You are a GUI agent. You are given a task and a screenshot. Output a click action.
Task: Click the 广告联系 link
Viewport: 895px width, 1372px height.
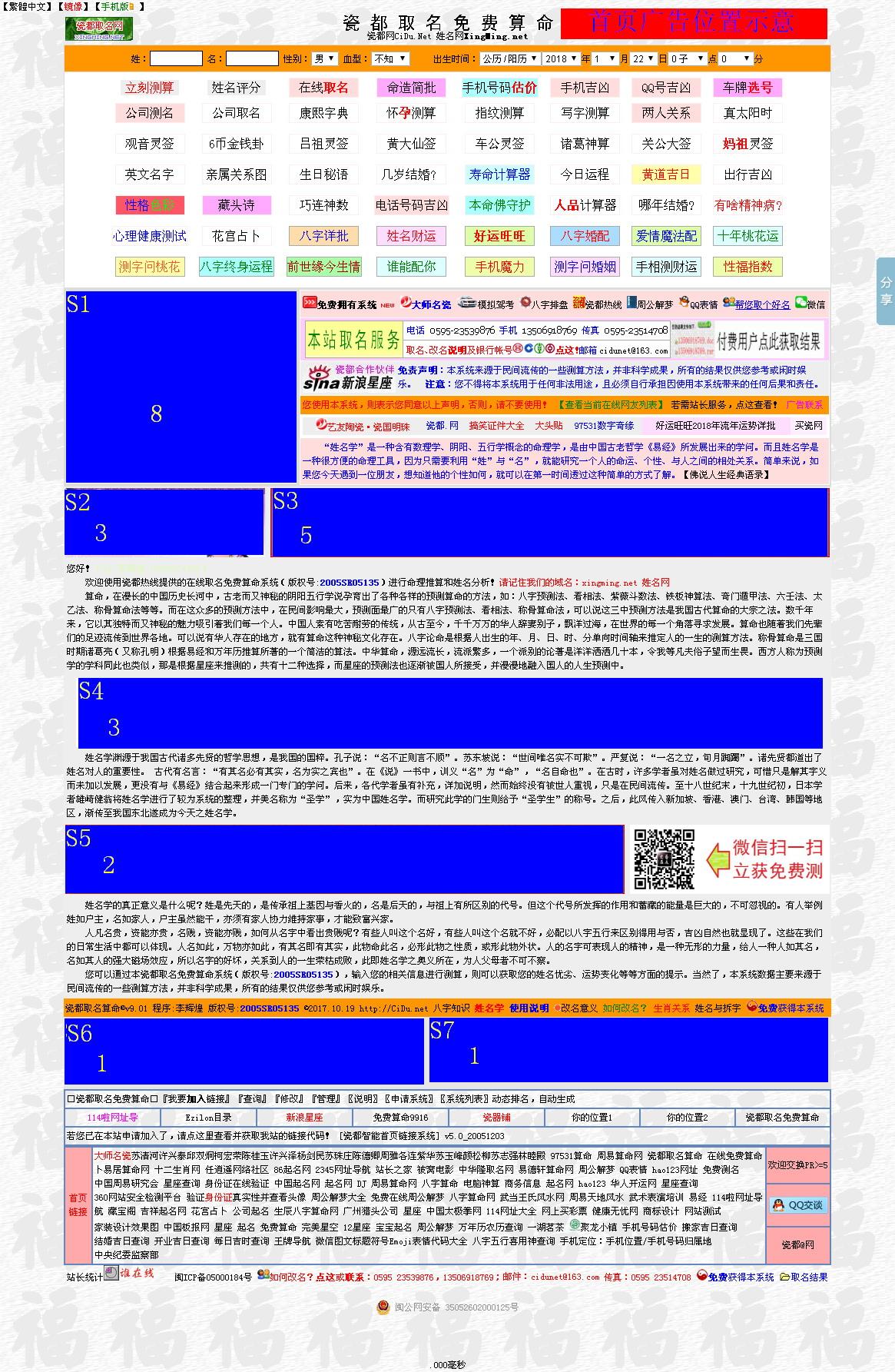click(804, 404)
